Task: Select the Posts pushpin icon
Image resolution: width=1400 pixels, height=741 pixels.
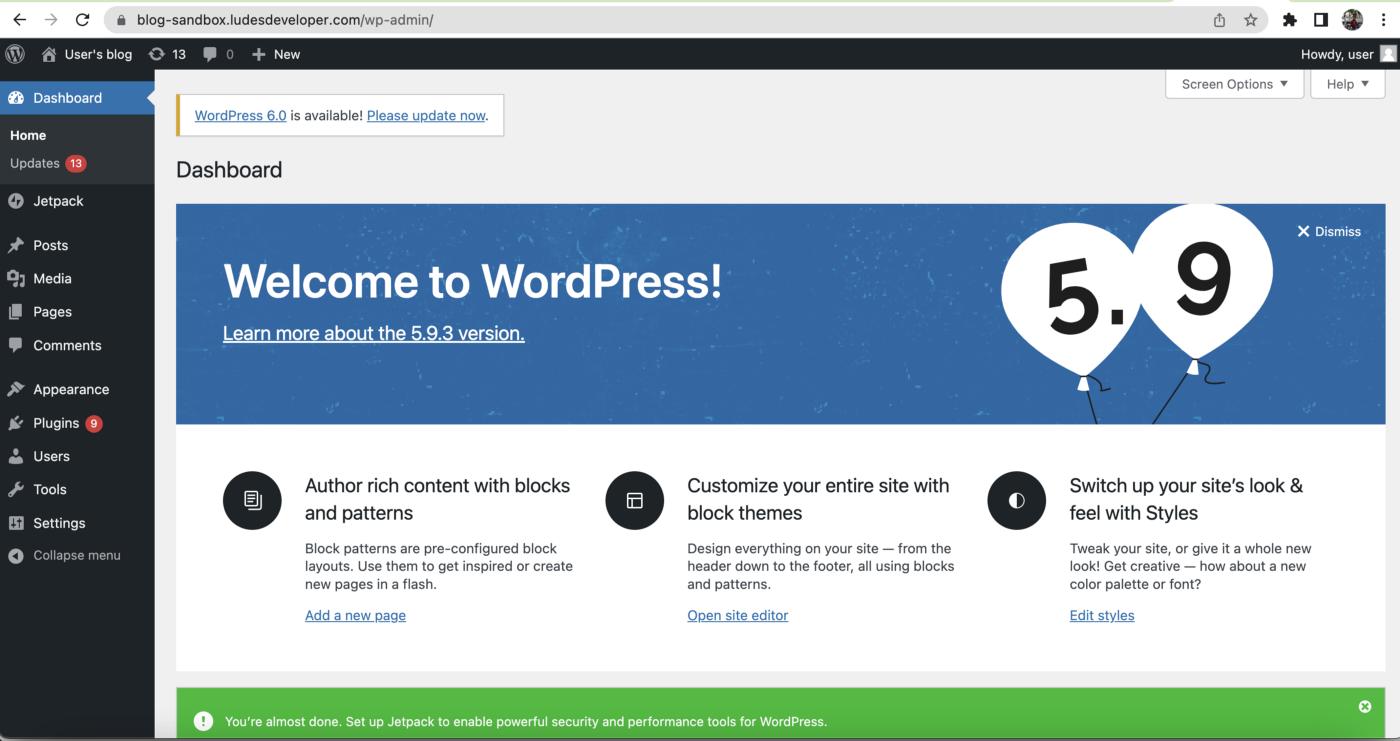Action: pyautogui.click(x=18, y=245)
